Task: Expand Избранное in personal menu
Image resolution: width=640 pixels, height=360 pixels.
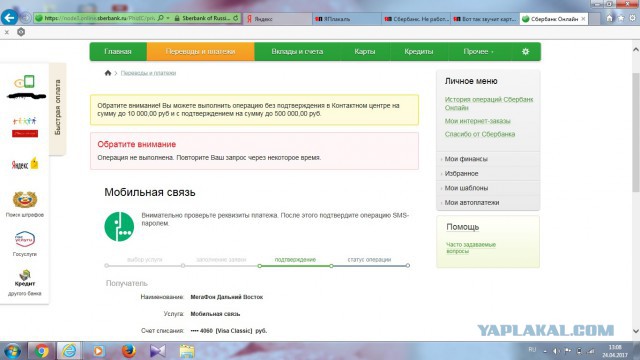Action: click(488, 173)
